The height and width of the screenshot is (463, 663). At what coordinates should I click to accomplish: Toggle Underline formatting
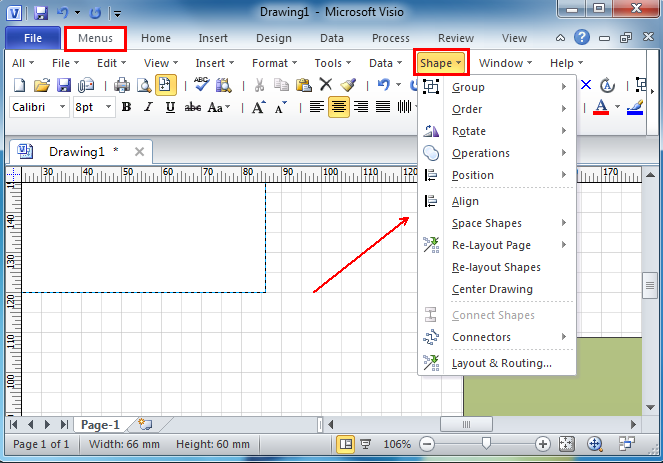tap(170, 107)
